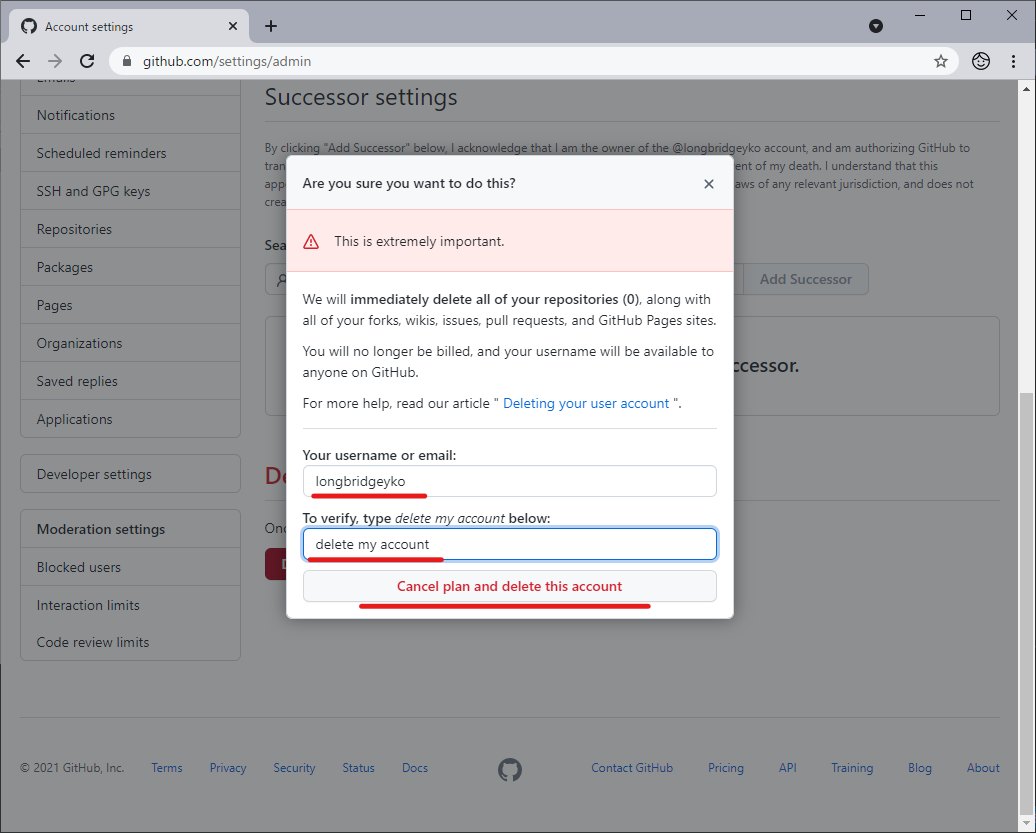Open the Terms footer link

pyautogui.click(x=166, y=768)
